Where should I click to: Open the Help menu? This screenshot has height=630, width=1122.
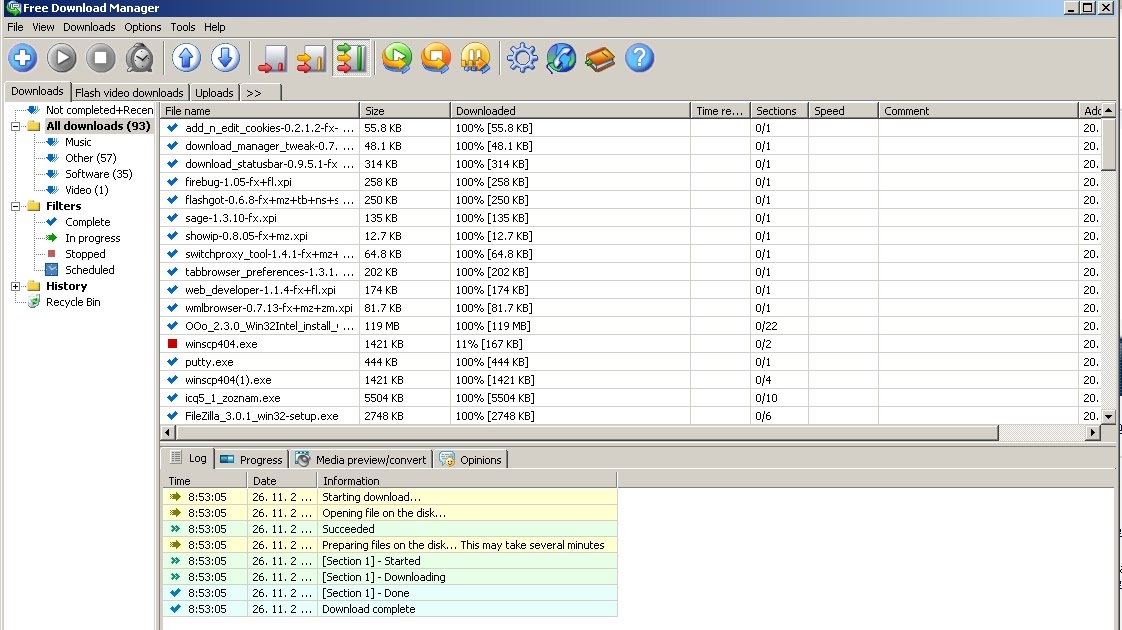[215, 27]
